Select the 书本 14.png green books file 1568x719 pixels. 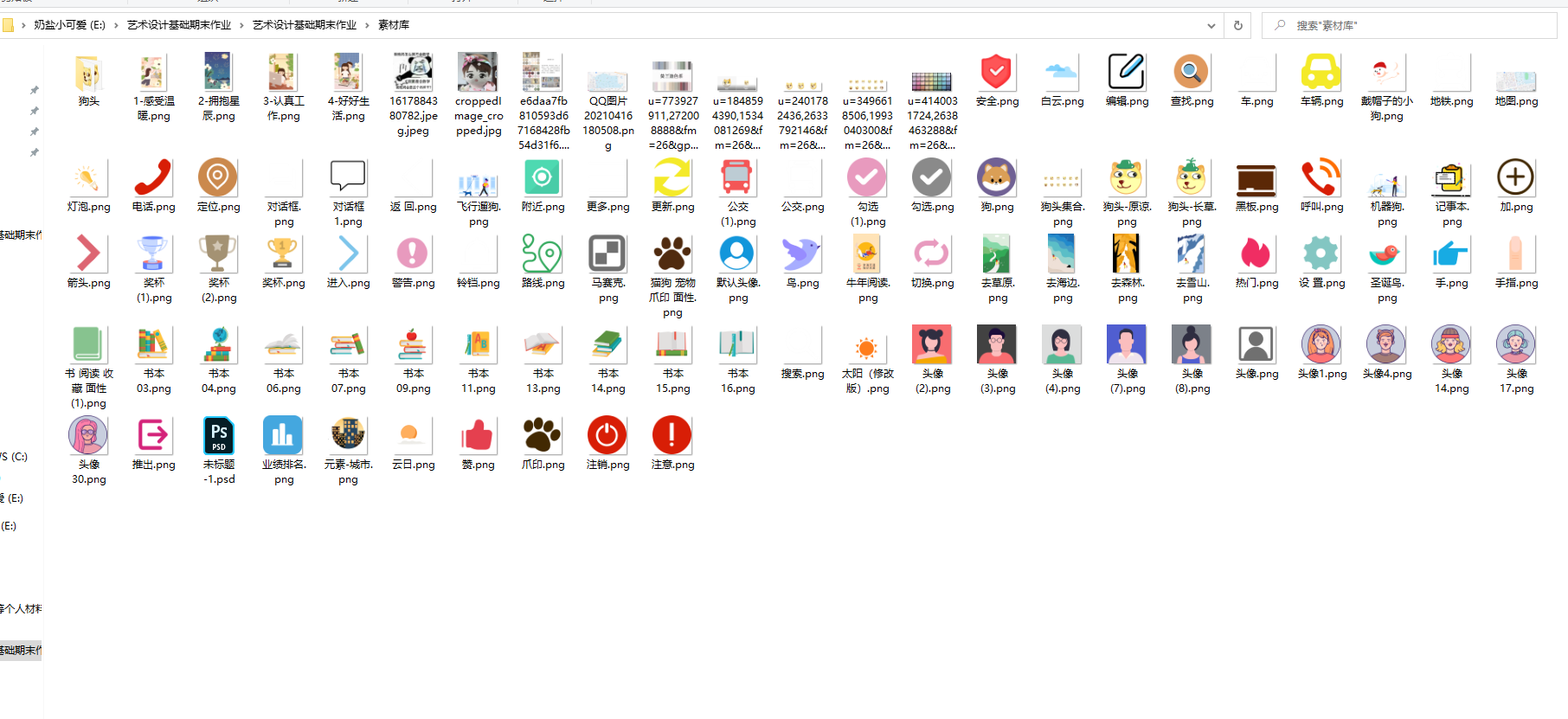(607, 344)
